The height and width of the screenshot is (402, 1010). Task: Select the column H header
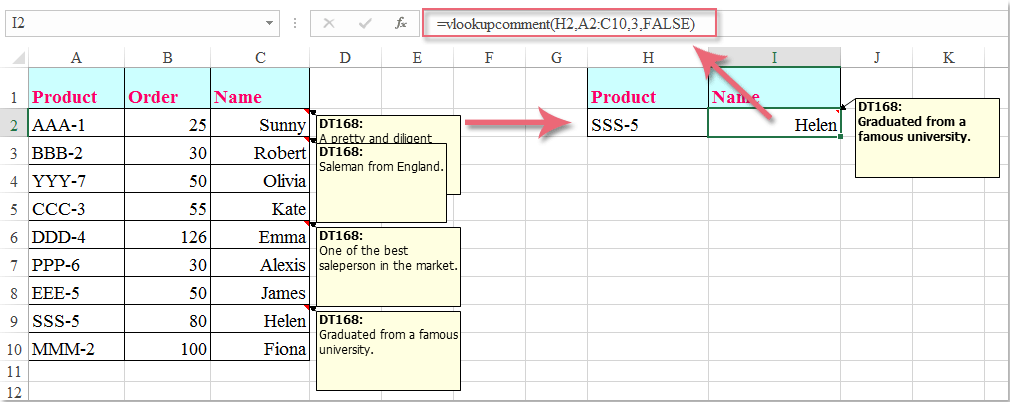[x=647, y=58]
